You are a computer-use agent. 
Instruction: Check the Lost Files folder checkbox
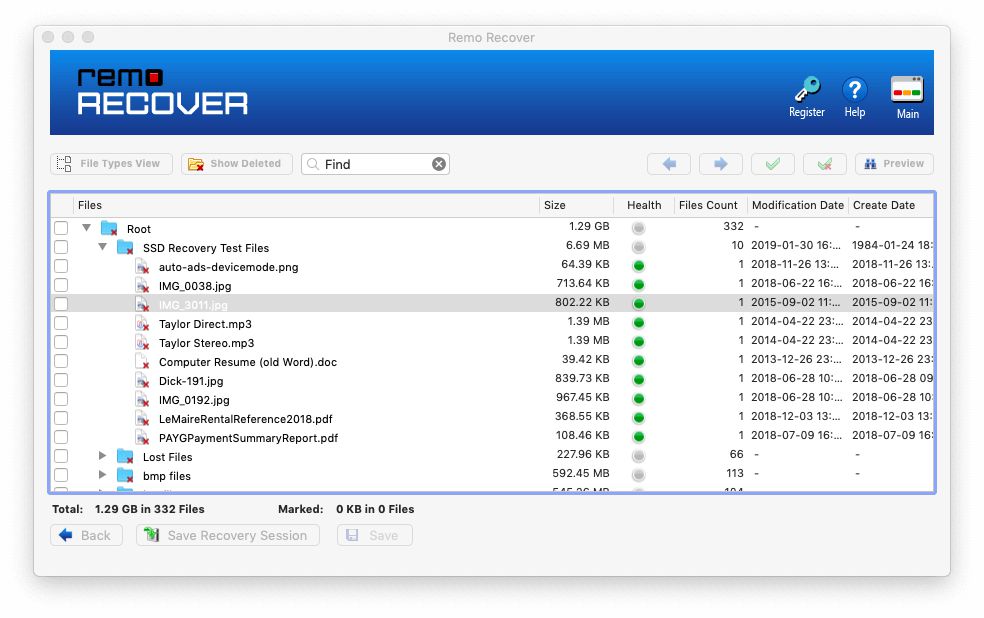[x=61, y=456]
